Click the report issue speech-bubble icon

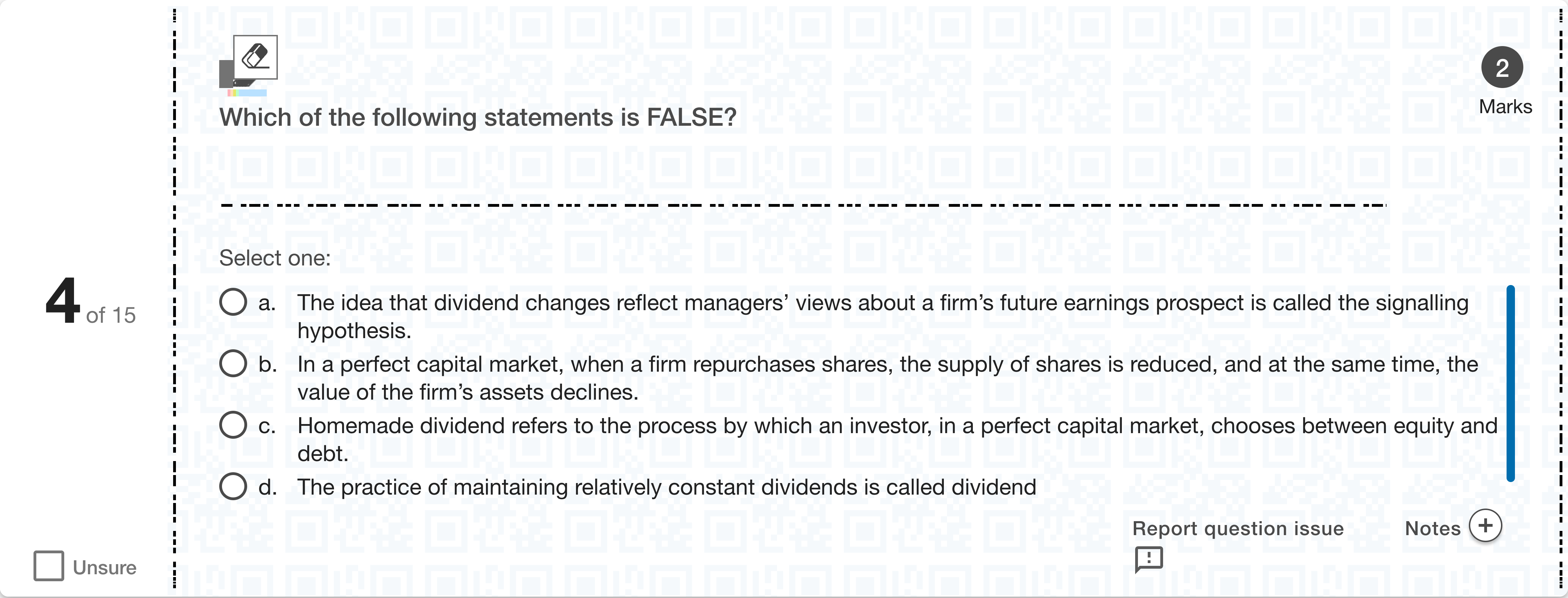1149,559
